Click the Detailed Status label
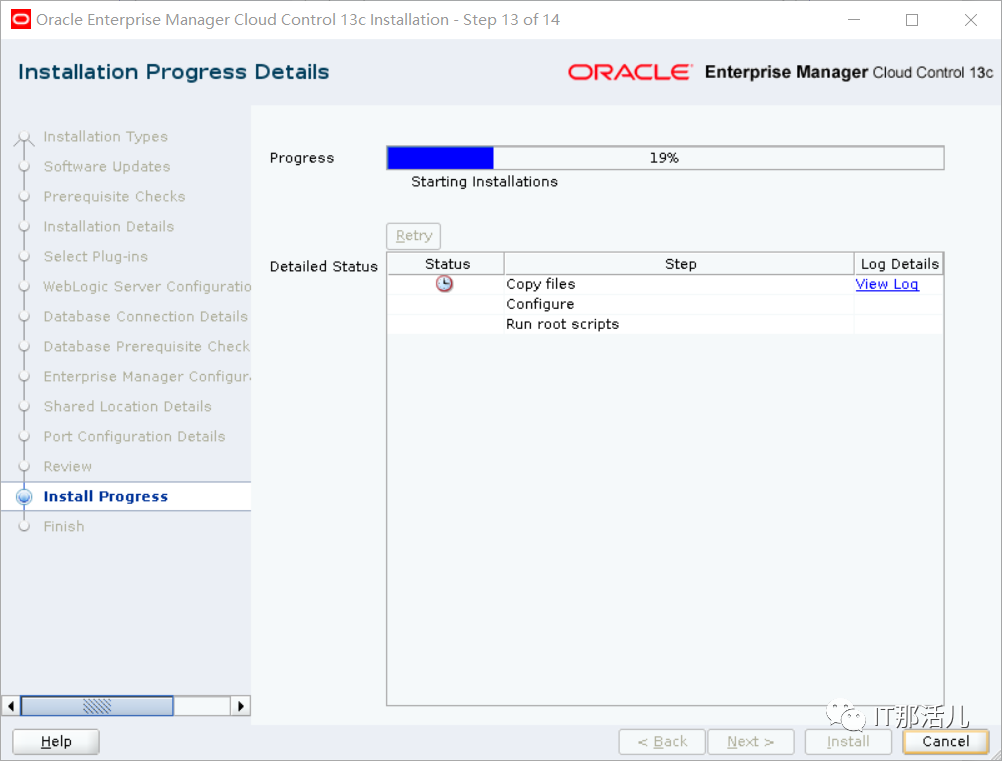Screen dimensions: 1002x761 323,266
